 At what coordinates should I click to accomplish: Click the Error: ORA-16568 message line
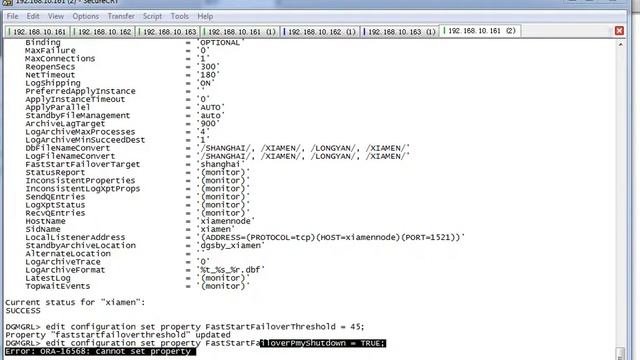(100, 351)
